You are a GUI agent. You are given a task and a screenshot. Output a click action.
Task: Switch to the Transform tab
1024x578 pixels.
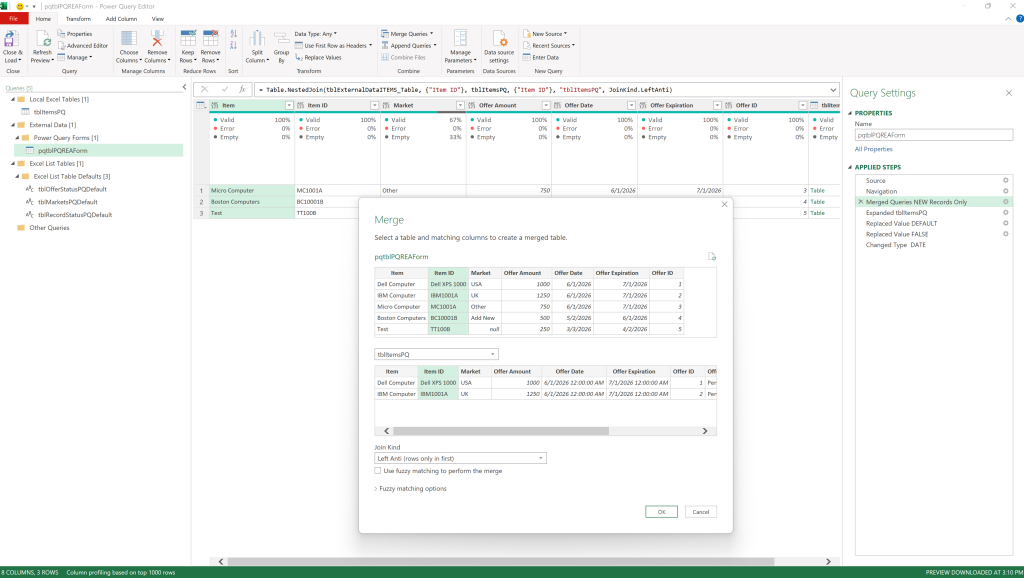click(78, 19)
